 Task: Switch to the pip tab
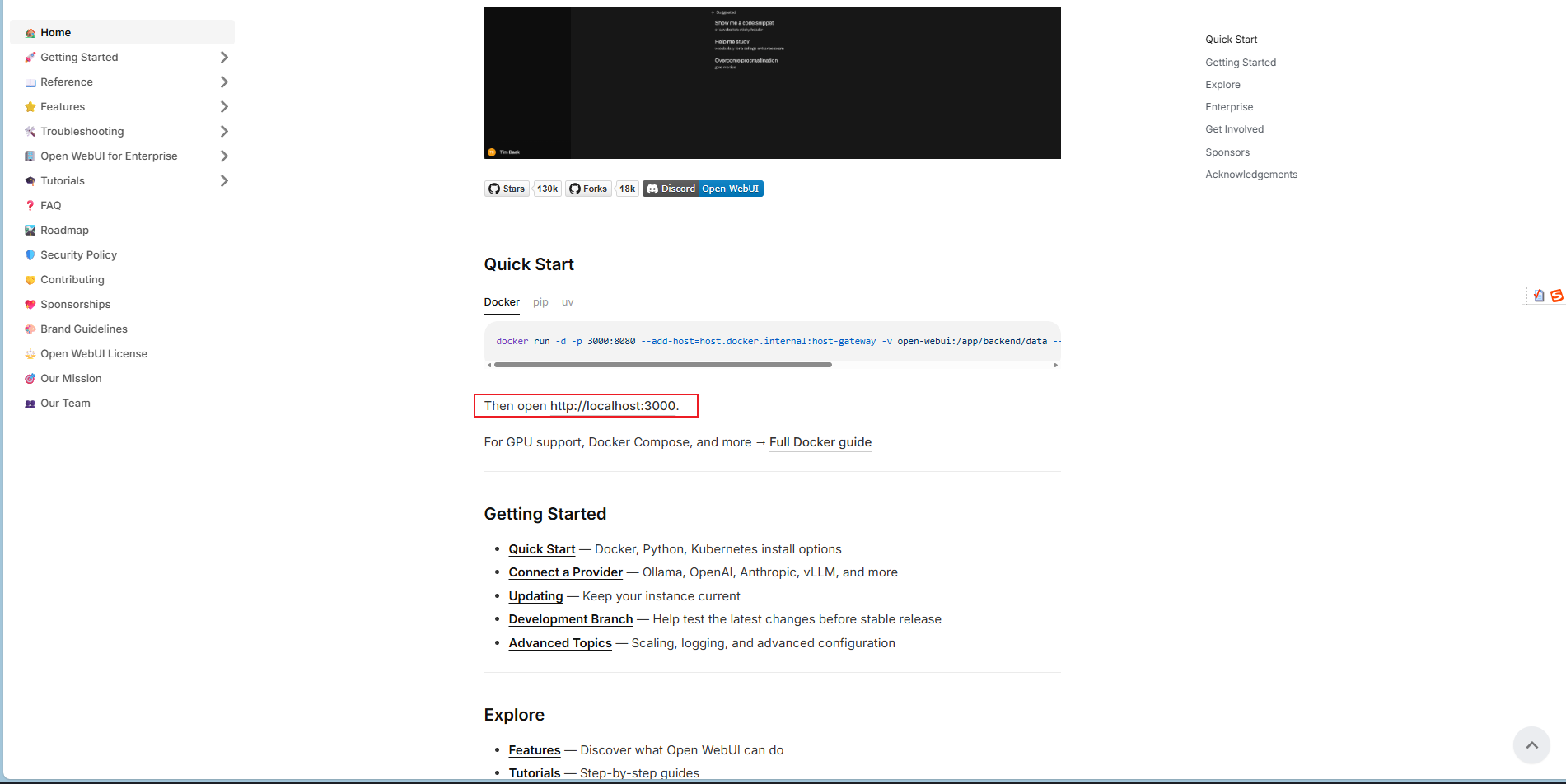[540, 302]
